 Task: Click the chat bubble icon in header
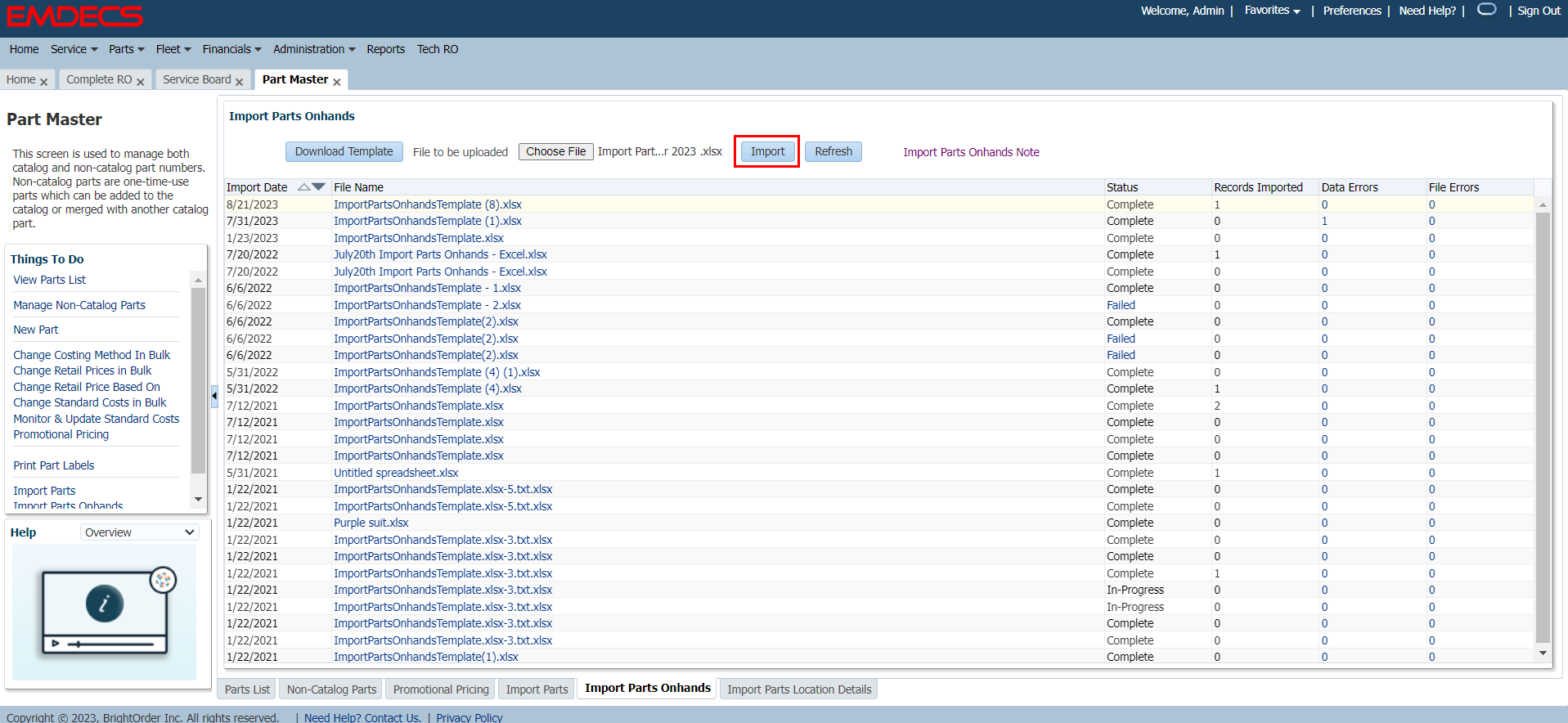(1487, 9)
